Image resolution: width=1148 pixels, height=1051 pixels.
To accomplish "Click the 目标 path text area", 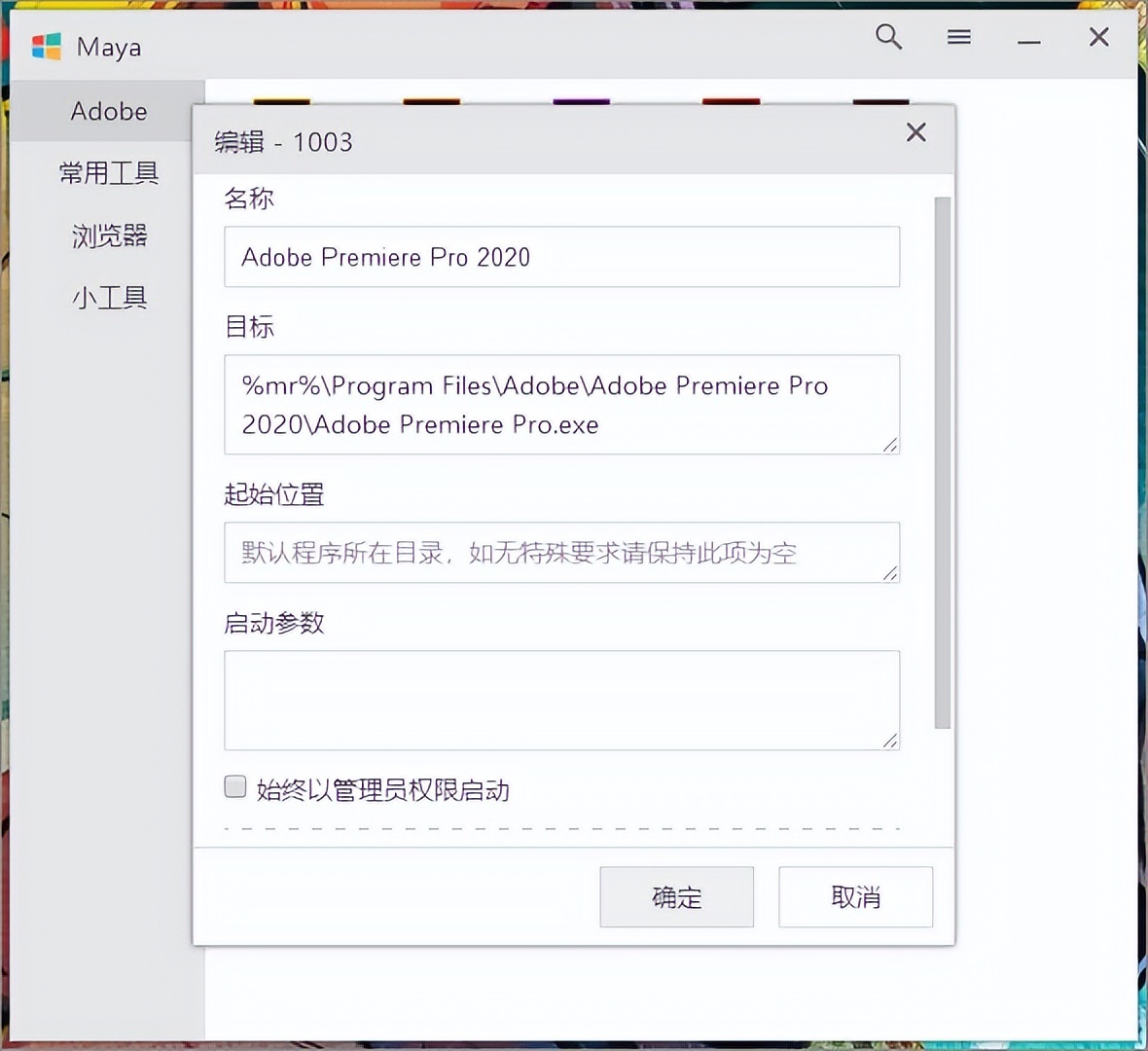I will pyautogui.click(x=561, y=404).
